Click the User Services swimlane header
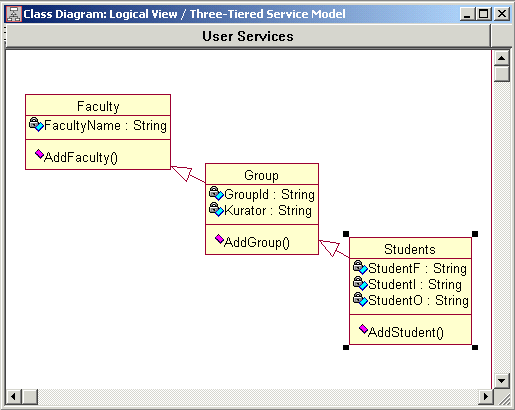 click(x=248, y=36)
